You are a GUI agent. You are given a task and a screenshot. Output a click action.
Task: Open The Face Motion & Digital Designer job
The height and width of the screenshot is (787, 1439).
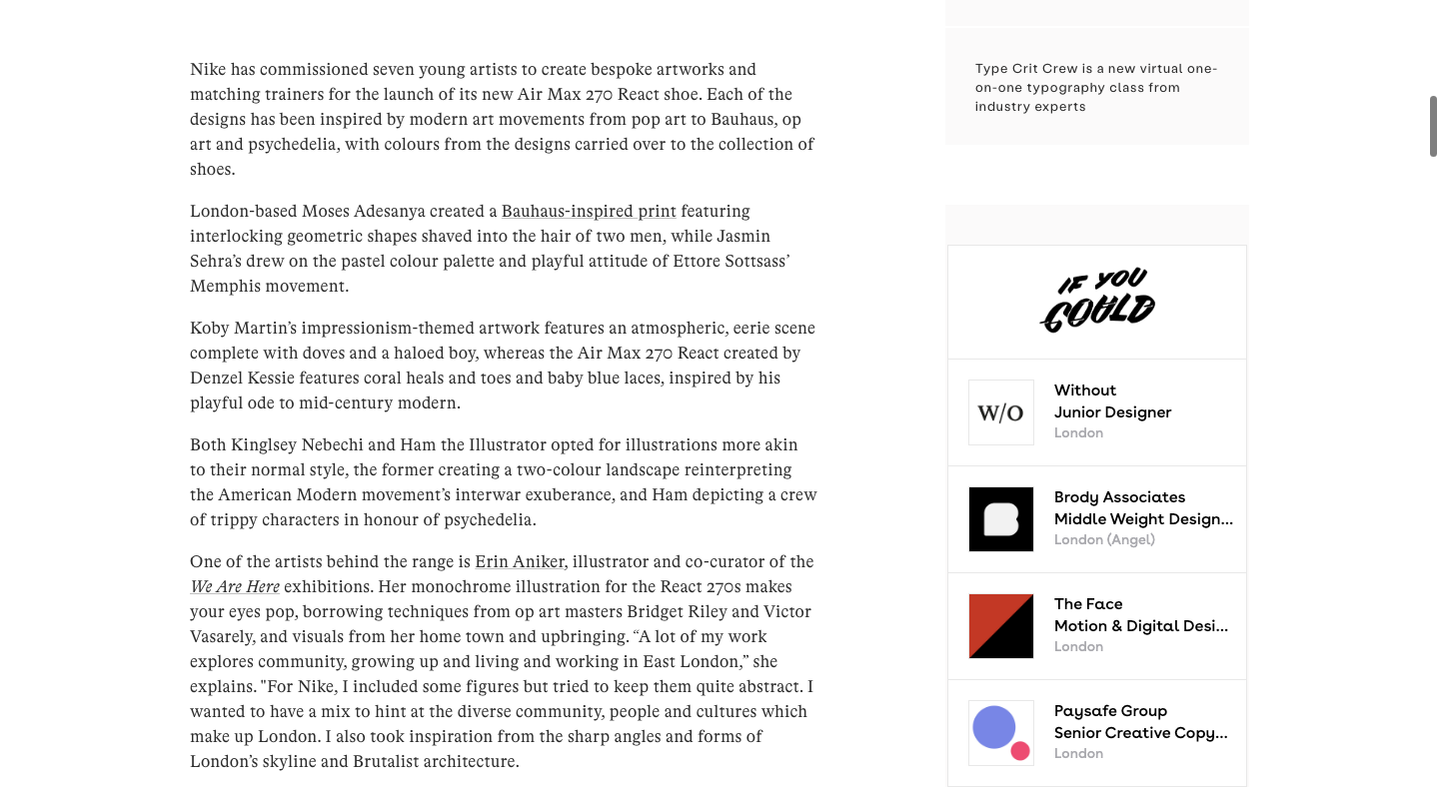[1097, 626]
